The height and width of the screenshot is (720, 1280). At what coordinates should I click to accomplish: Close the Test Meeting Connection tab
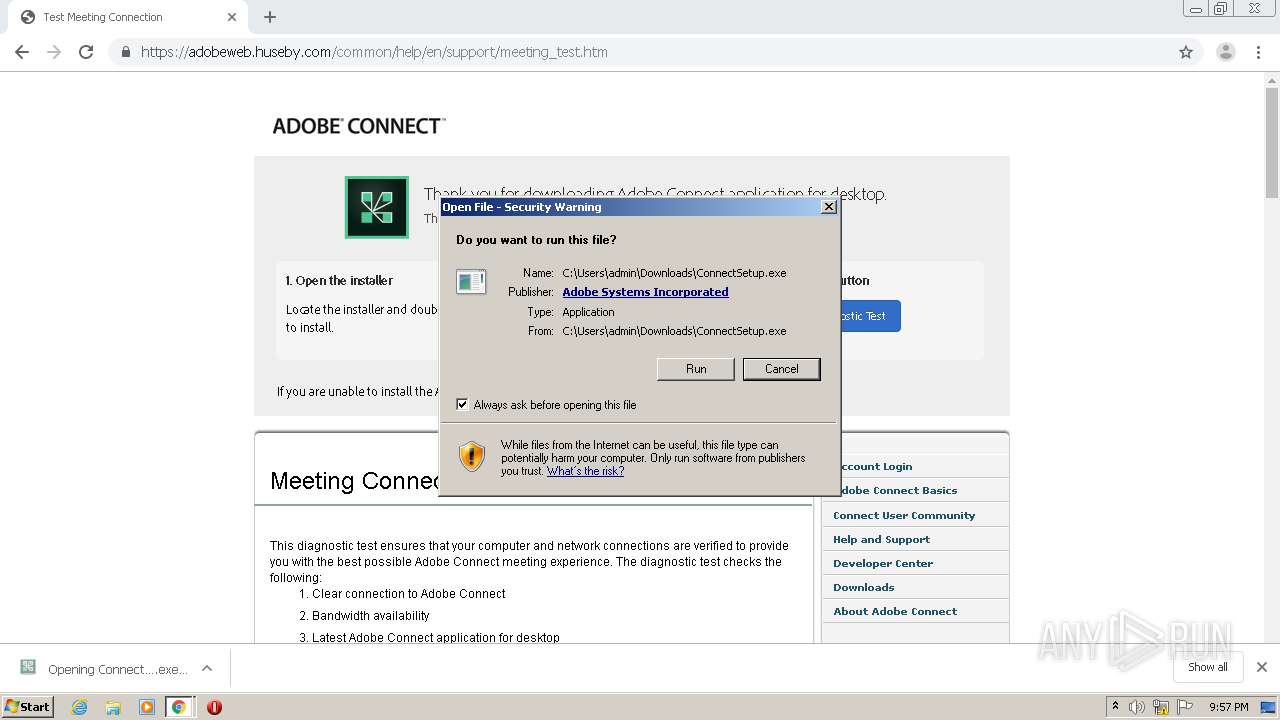click(x=232, y=17)
